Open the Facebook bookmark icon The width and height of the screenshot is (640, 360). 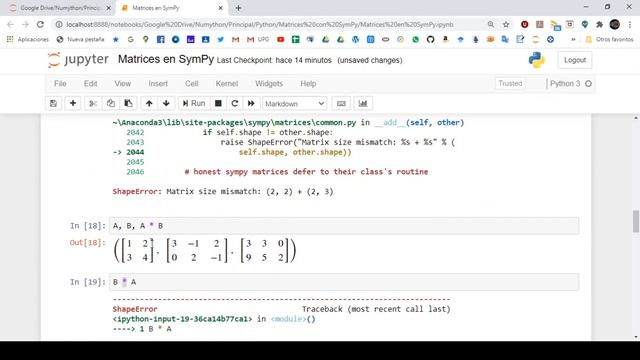click(161, 40)
